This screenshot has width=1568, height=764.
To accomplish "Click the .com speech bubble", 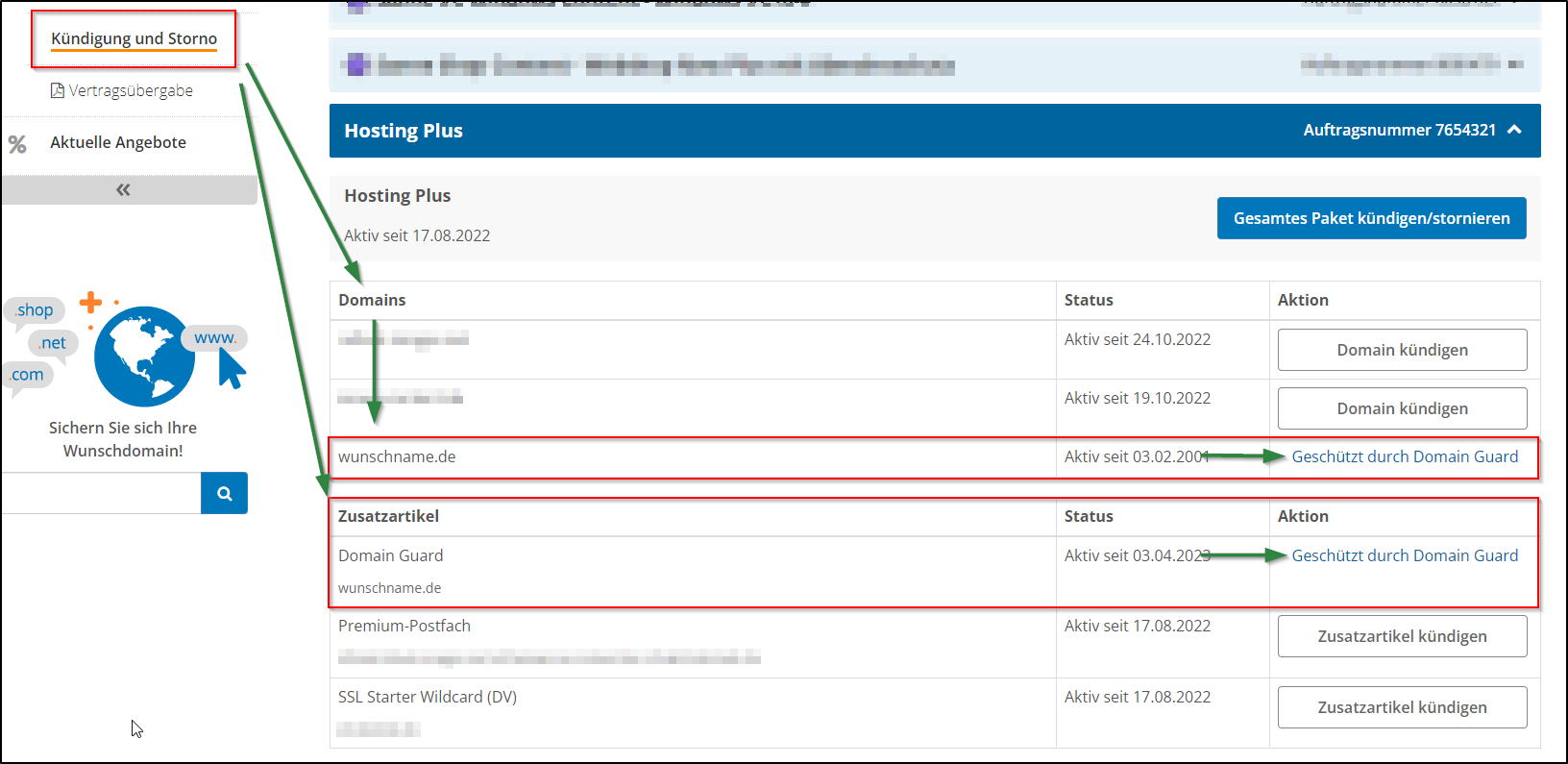I will point(28,375).
